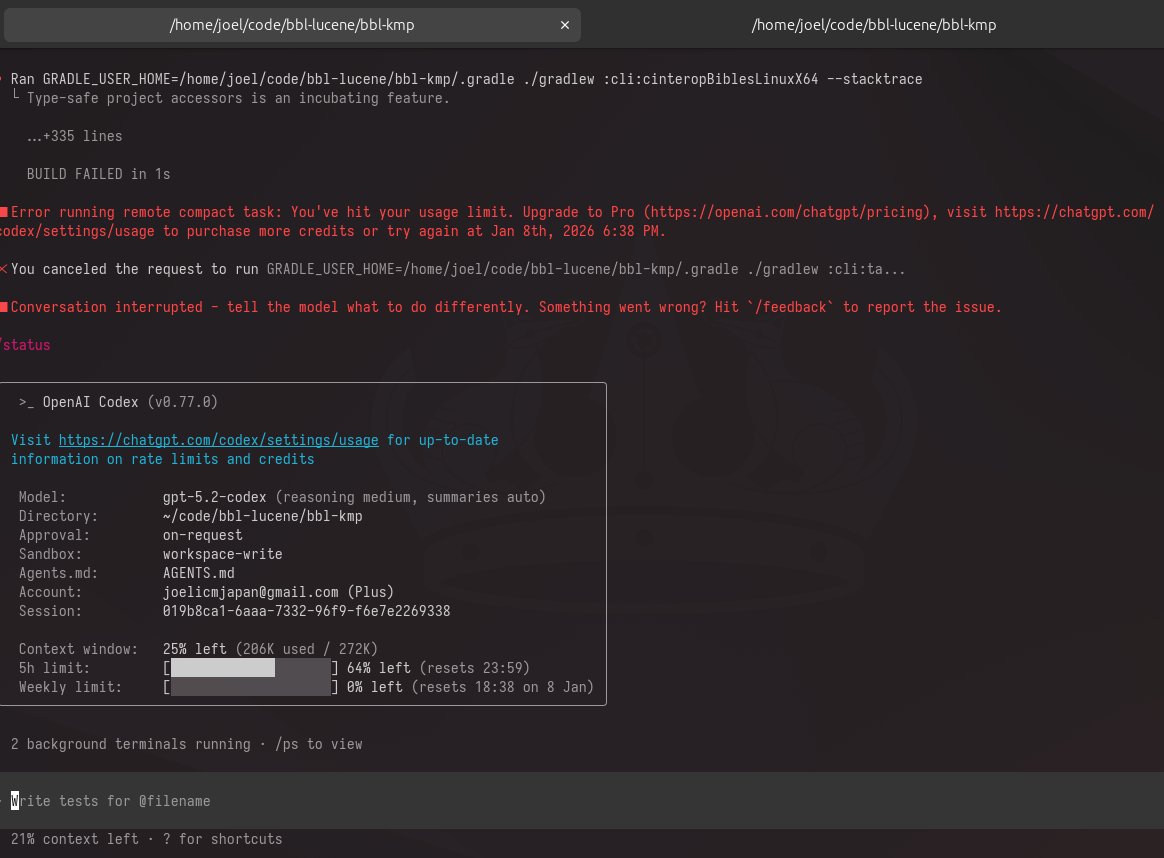
Task: Click '0% left (resets 18:38 on 8 Jan)' text
Action: coord(470,687)
